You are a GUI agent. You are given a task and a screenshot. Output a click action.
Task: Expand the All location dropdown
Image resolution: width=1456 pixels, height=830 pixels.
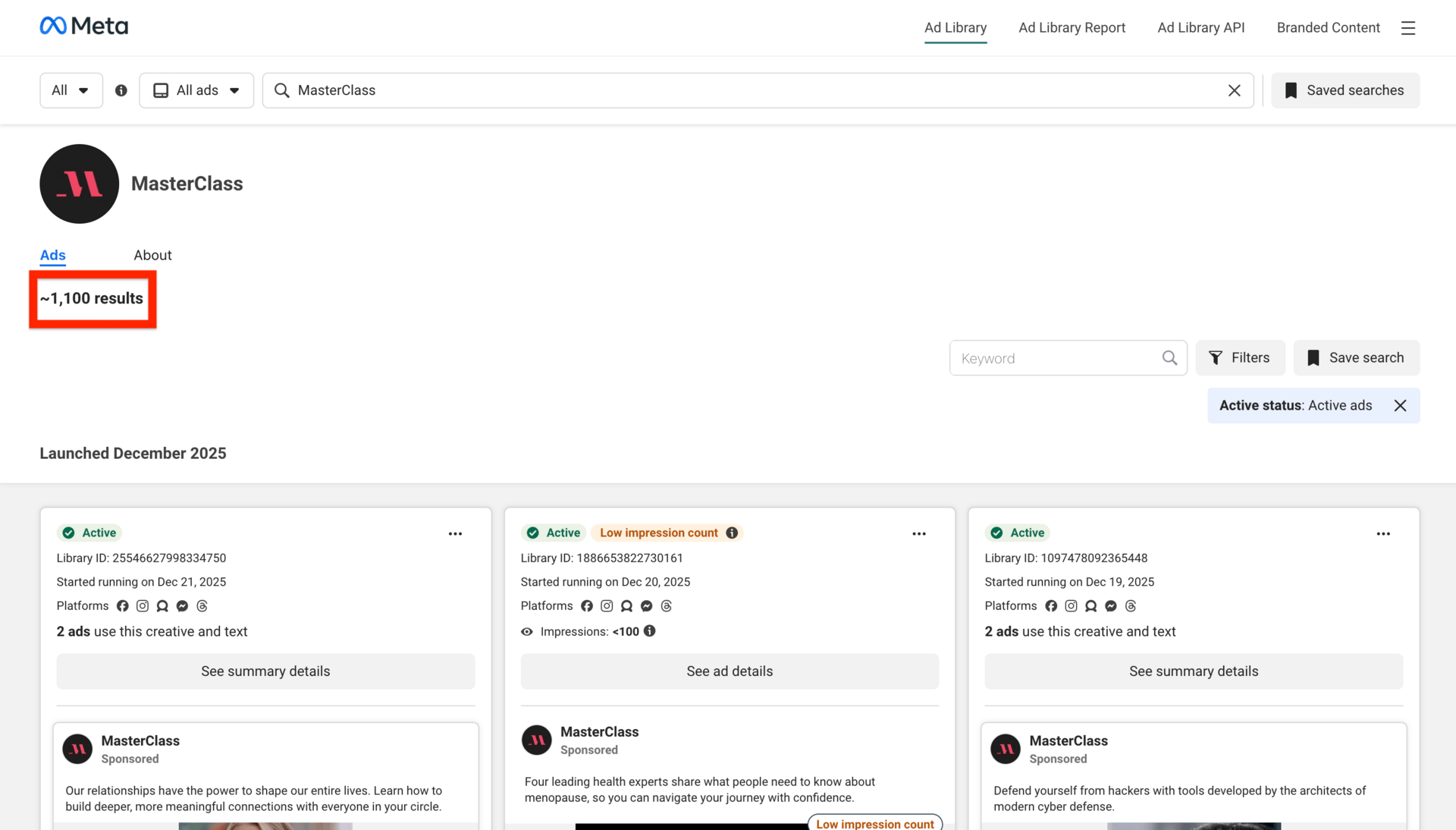click(71, 90)
